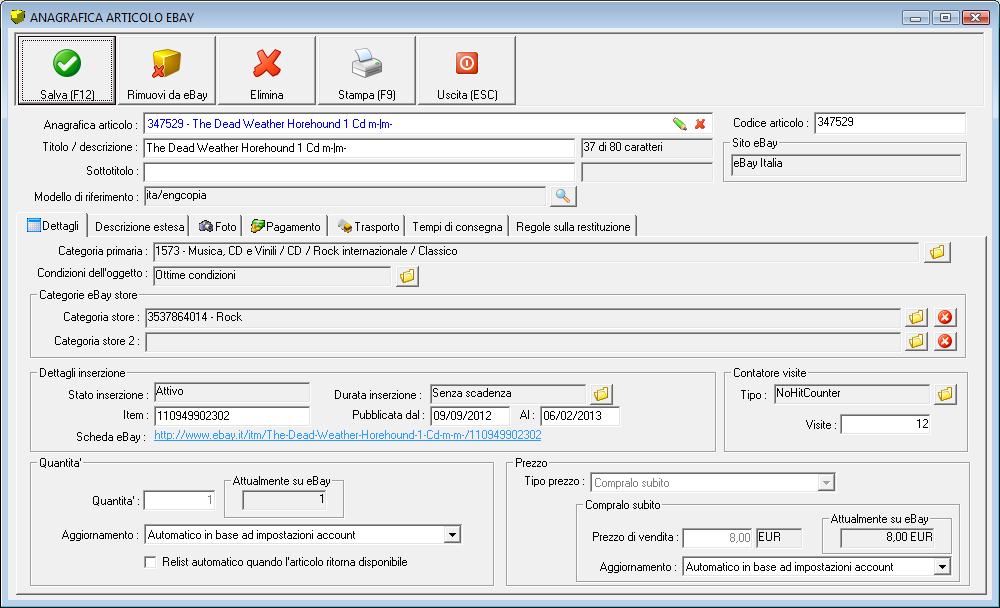Print using Stampa (F9)
Viewport: 1000px width, 608px height.
coord(367,70)
